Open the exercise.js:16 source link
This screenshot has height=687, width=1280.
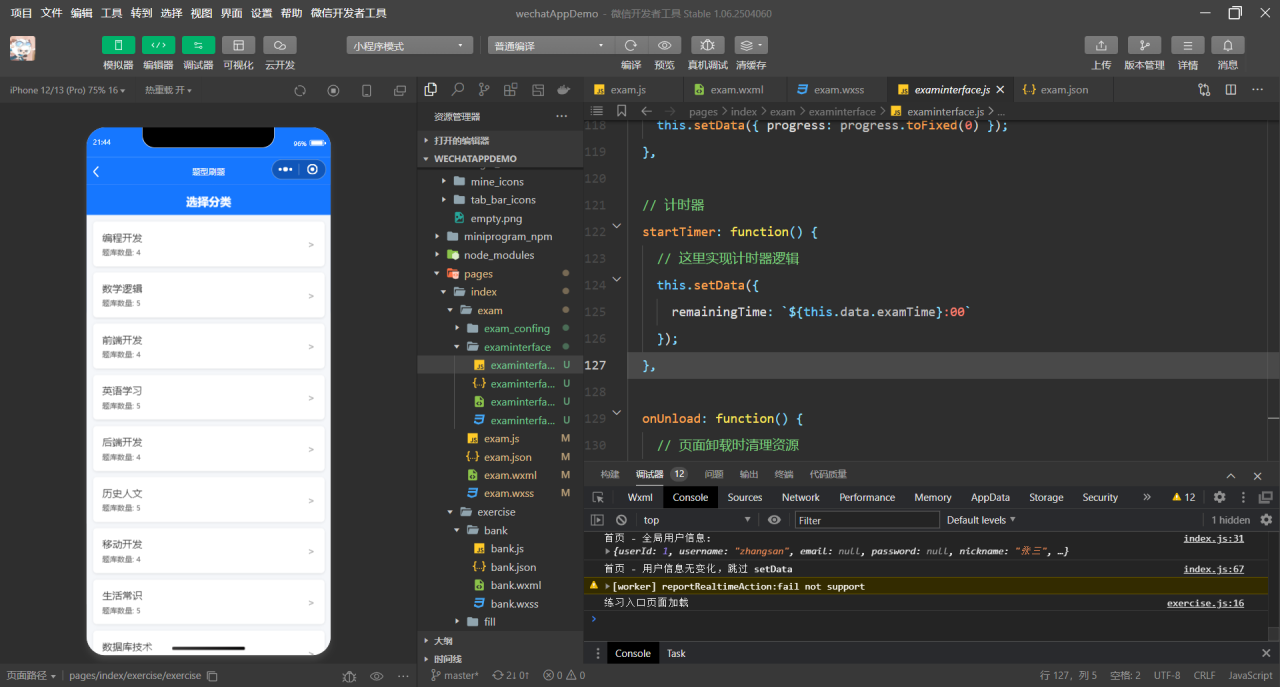[x=1205, y=603]
